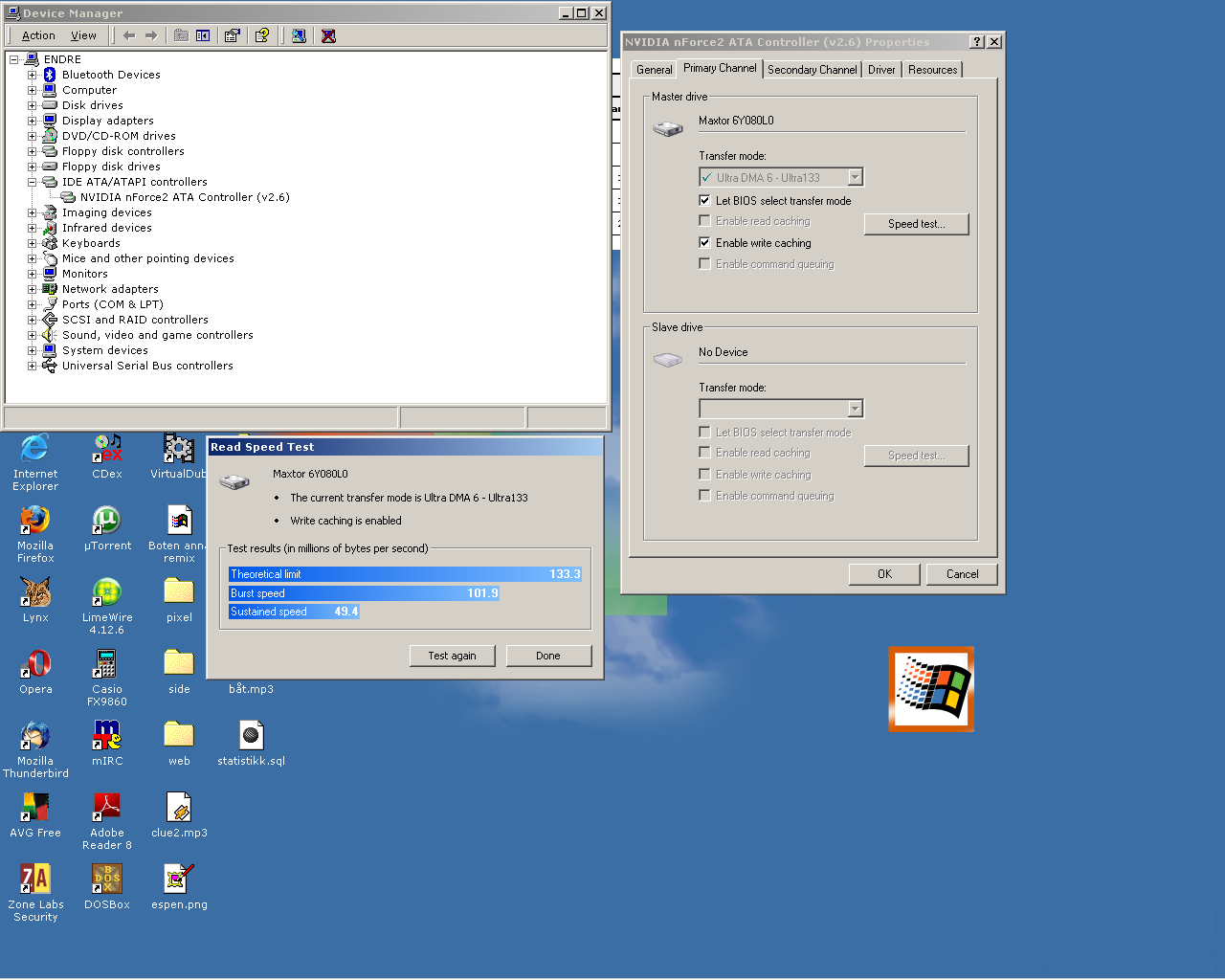Switch to the Secondary Channel tab
1225x980 pixels.
[812, 70]
